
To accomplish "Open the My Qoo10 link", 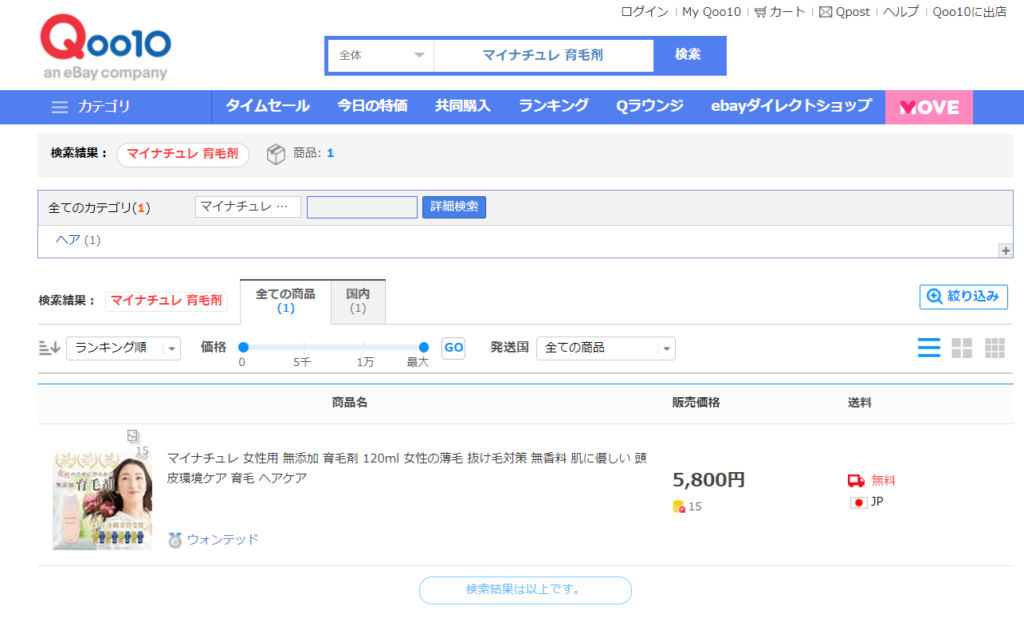I will click(x=711, y=12).
